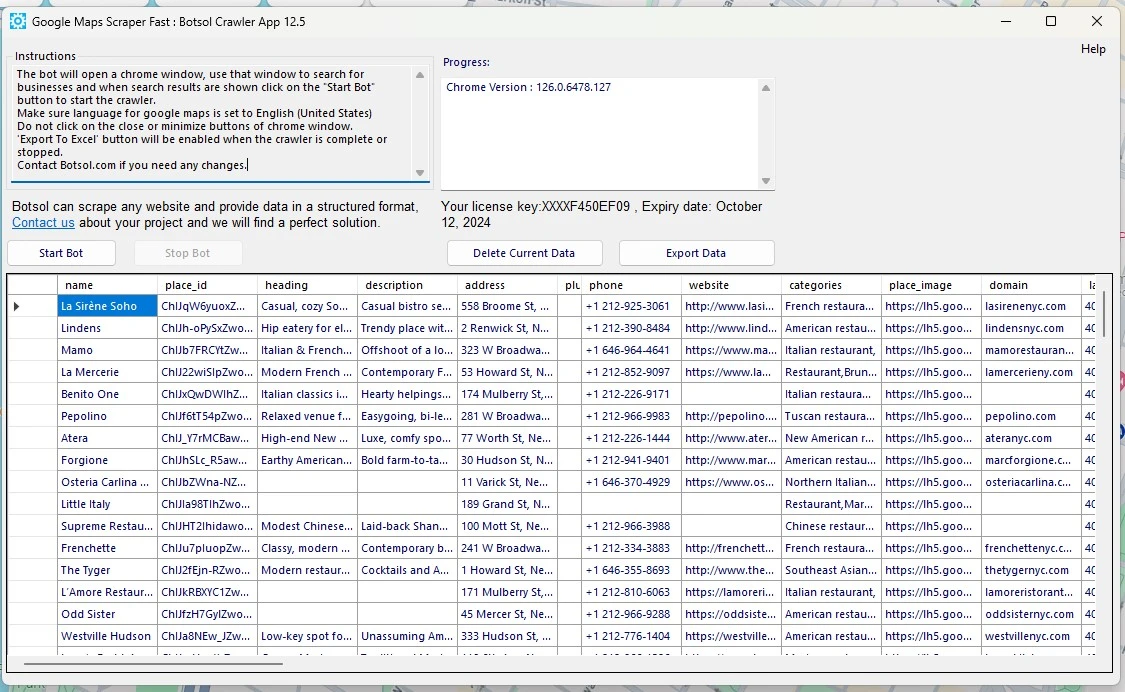Click the phone column header
Image resolution: width=1125 pixels, height=692 pixels.
click(x=631, y=285)
